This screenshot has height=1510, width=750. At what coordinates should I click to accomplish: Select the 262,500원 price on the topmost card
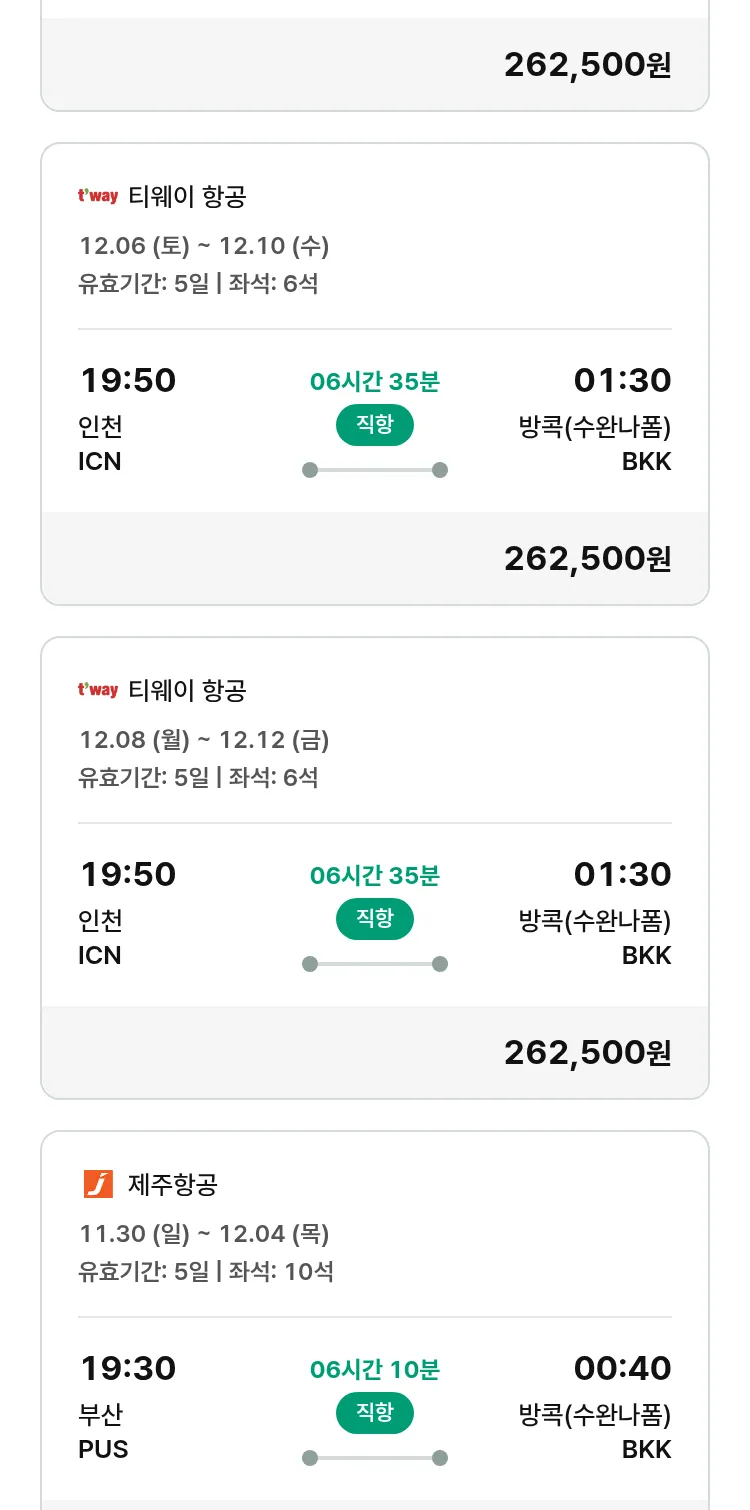coord(587,65)
